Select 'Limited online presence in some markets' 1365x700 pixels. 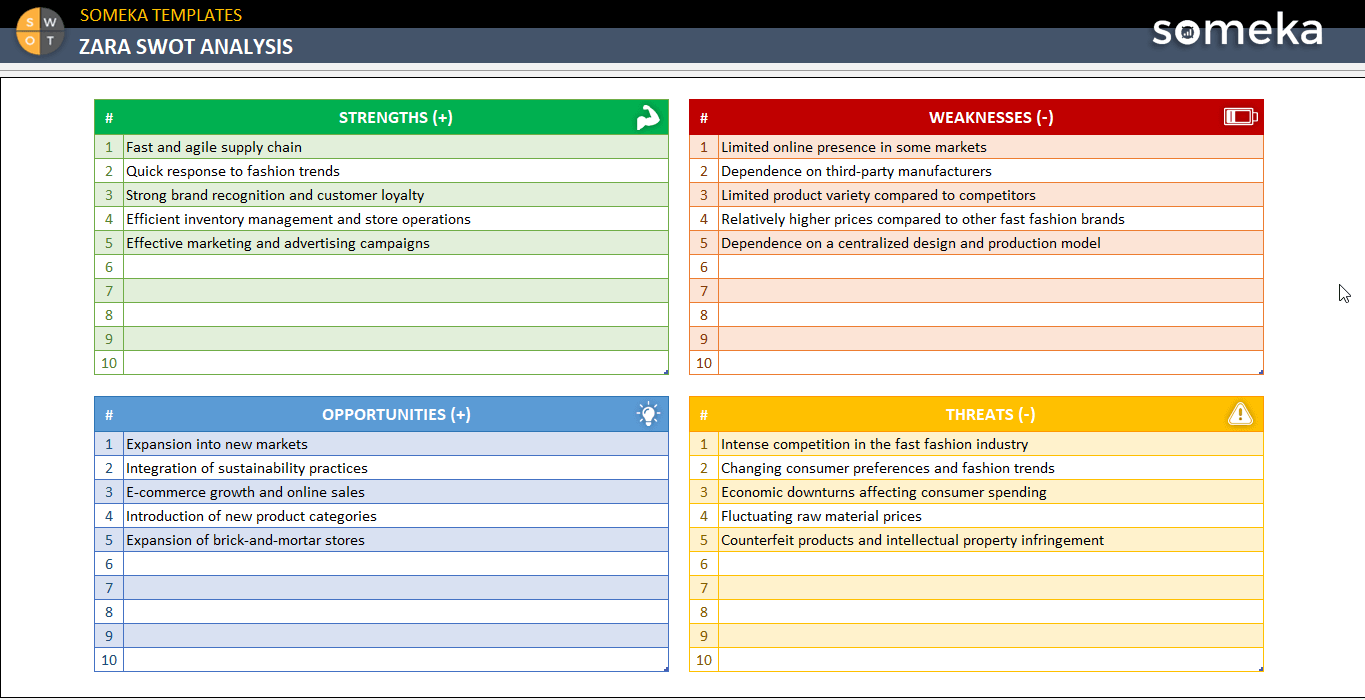991,147
